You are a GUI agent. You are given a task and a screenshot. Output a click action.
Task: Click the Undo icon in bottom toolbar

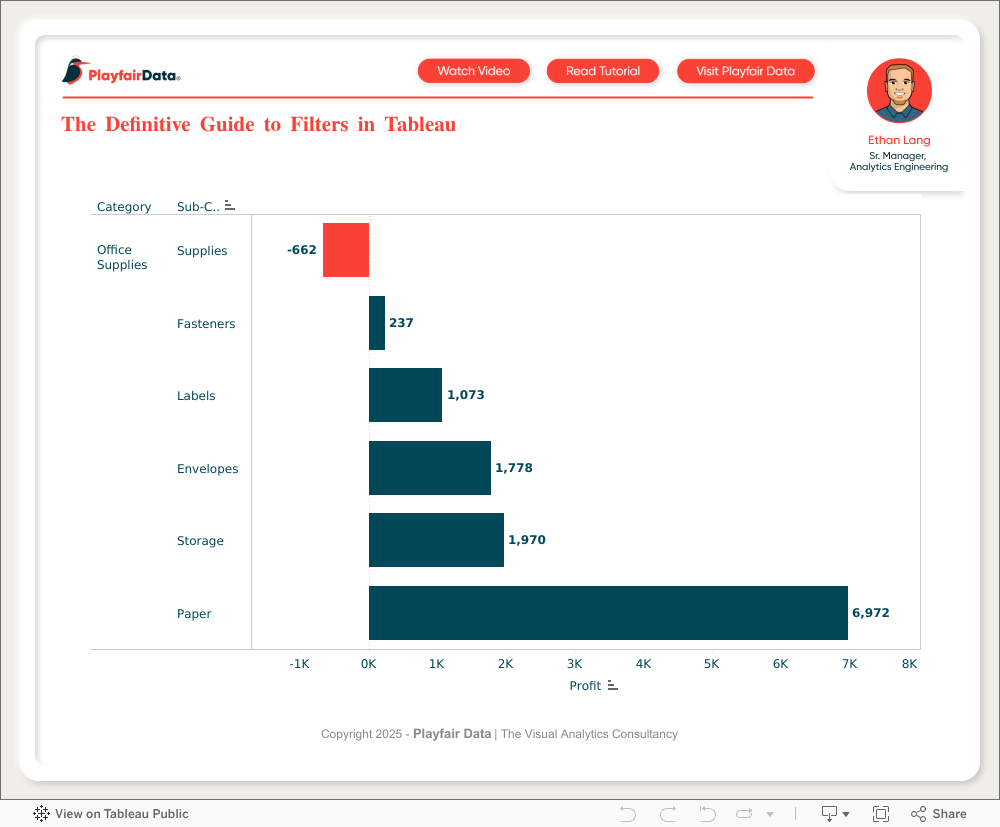click(628, 814)
